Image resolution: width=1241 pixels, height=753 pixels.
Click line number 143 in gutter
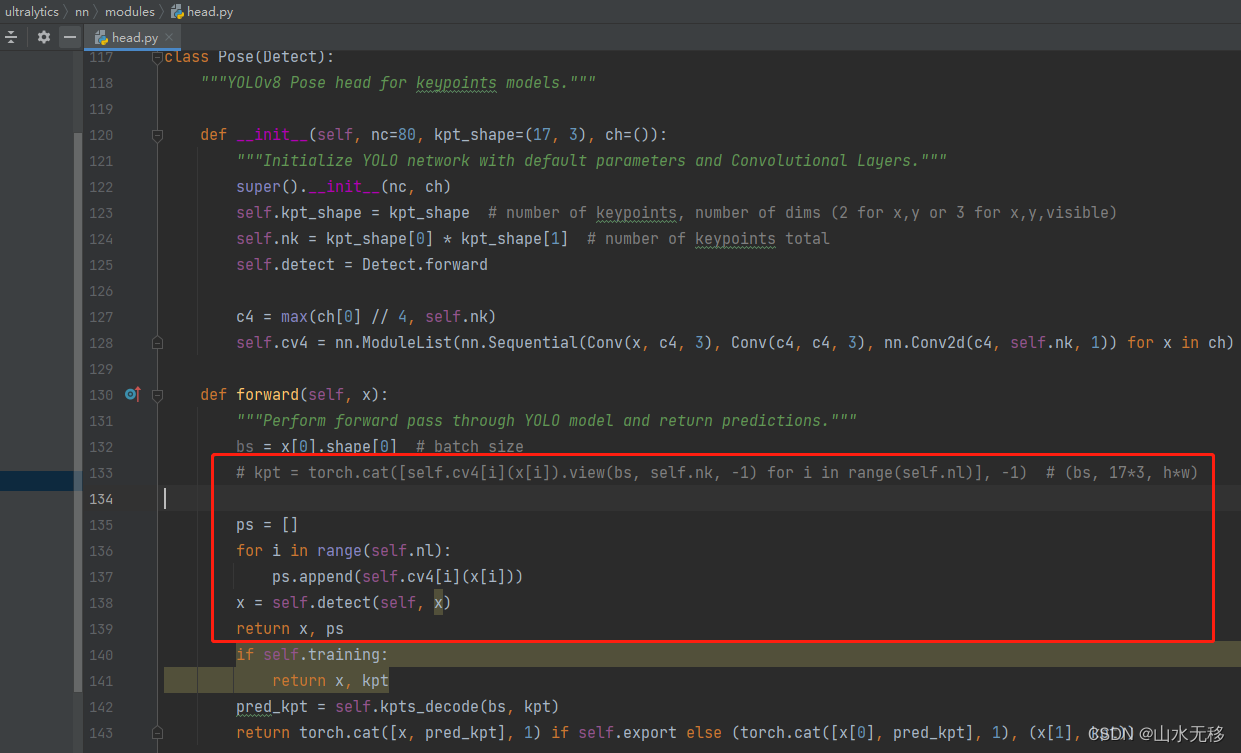(x=101, y=733)
